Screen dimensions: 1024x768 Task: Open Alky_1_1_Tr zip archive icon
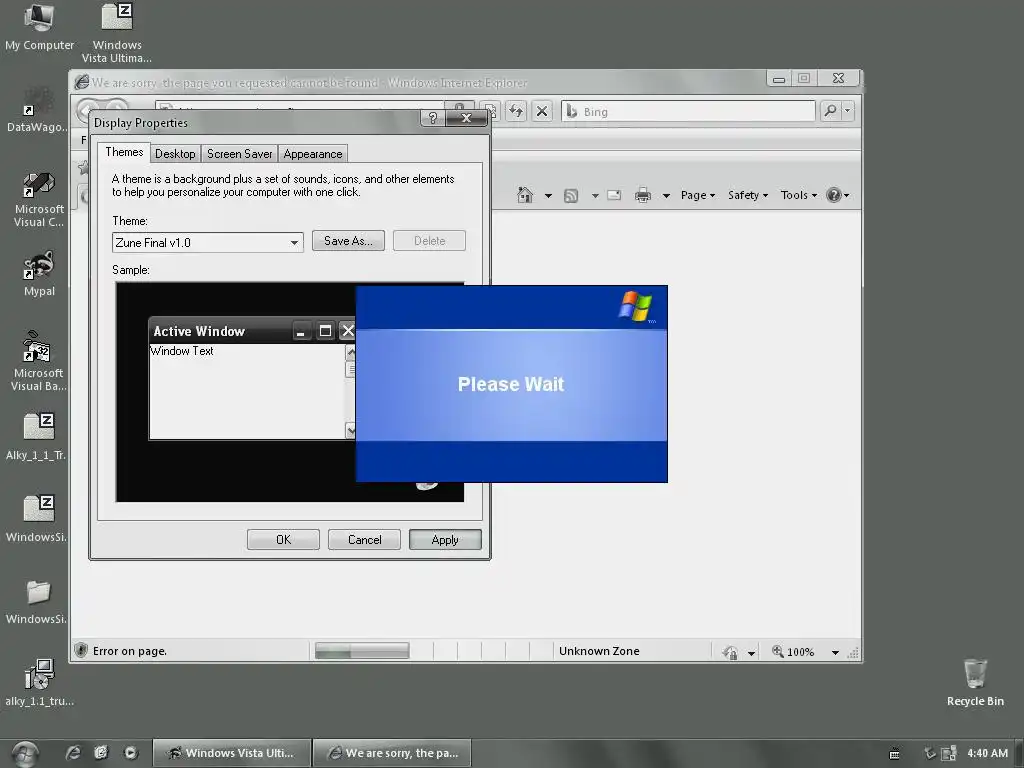[37, 436]
